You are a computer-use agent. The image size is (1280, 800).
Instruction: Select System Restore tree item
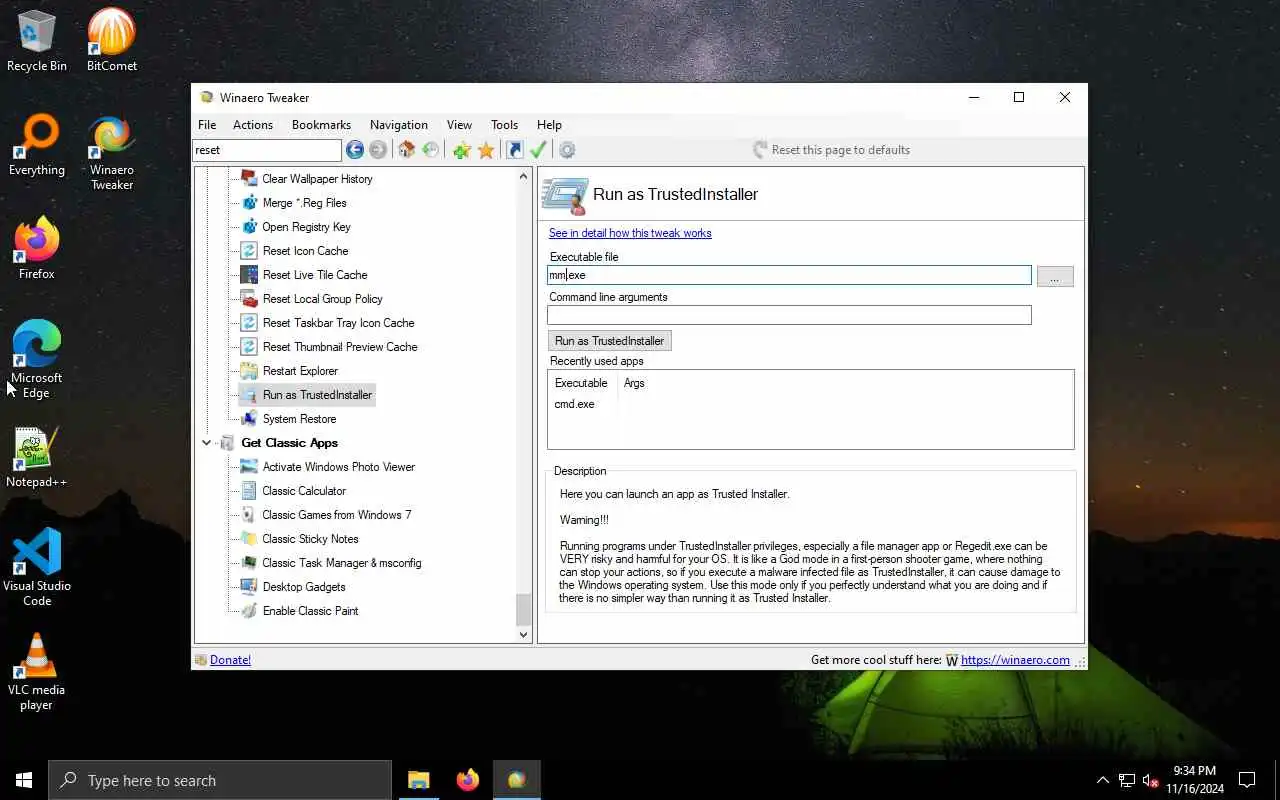click(x=299, y=419)
